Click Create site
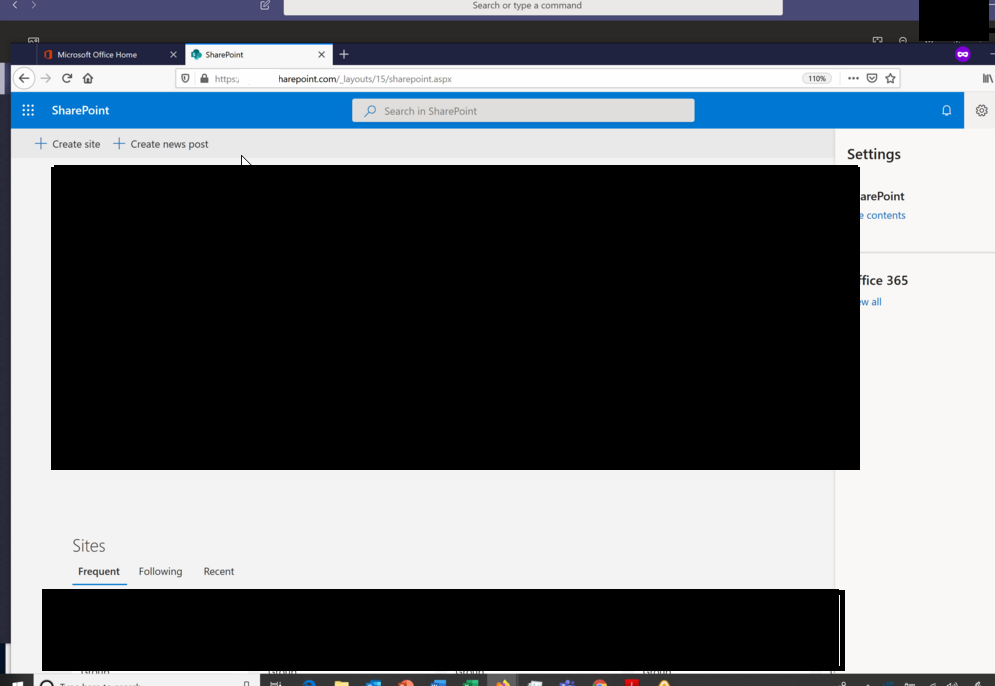Image resolution: width=995 pixels, height=686 pixels. click(67, 144)
